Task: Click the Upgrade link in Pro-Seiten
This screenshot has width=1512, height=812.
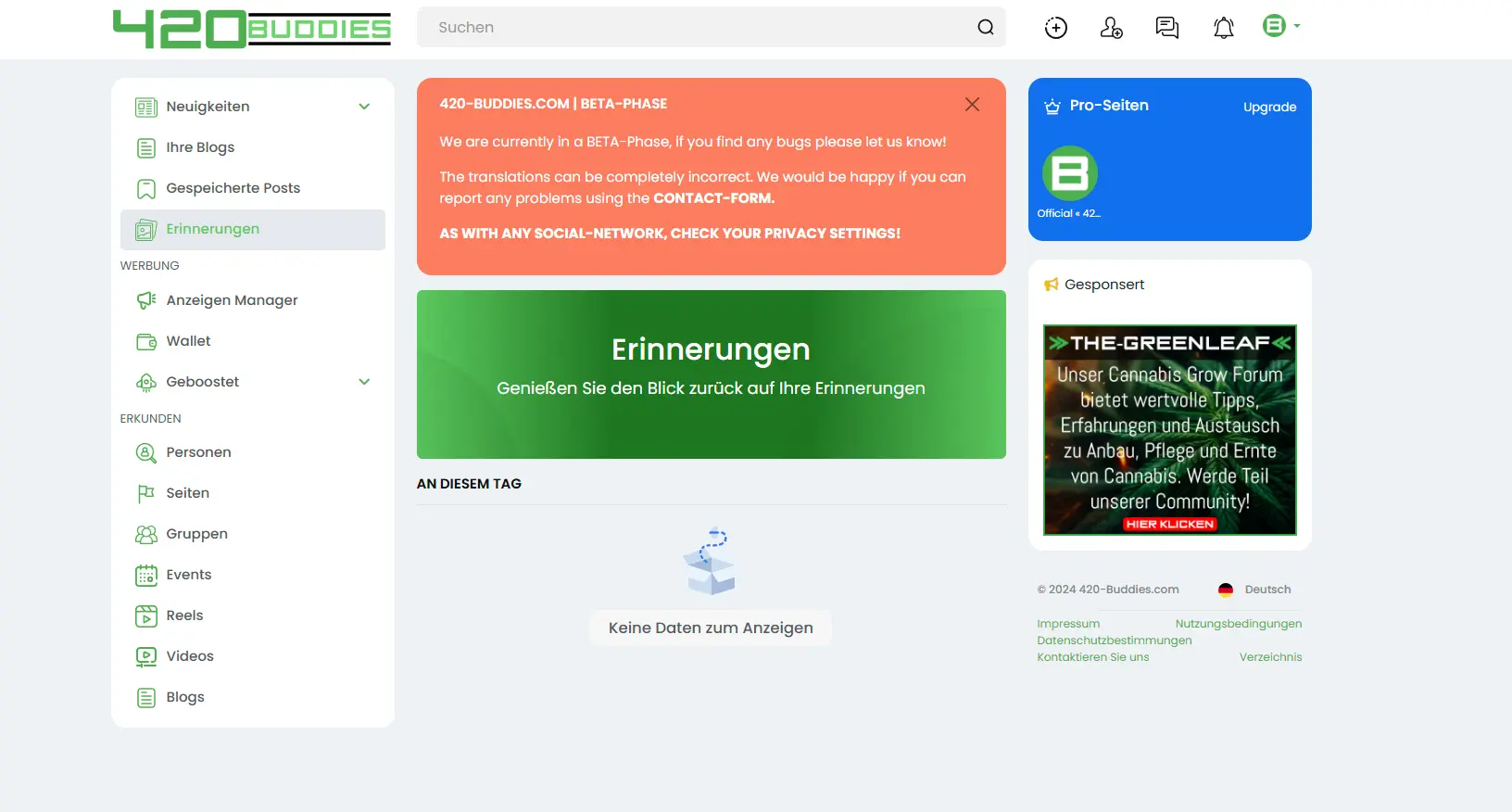Action: pyautogui.click(x=1269, y=108)
